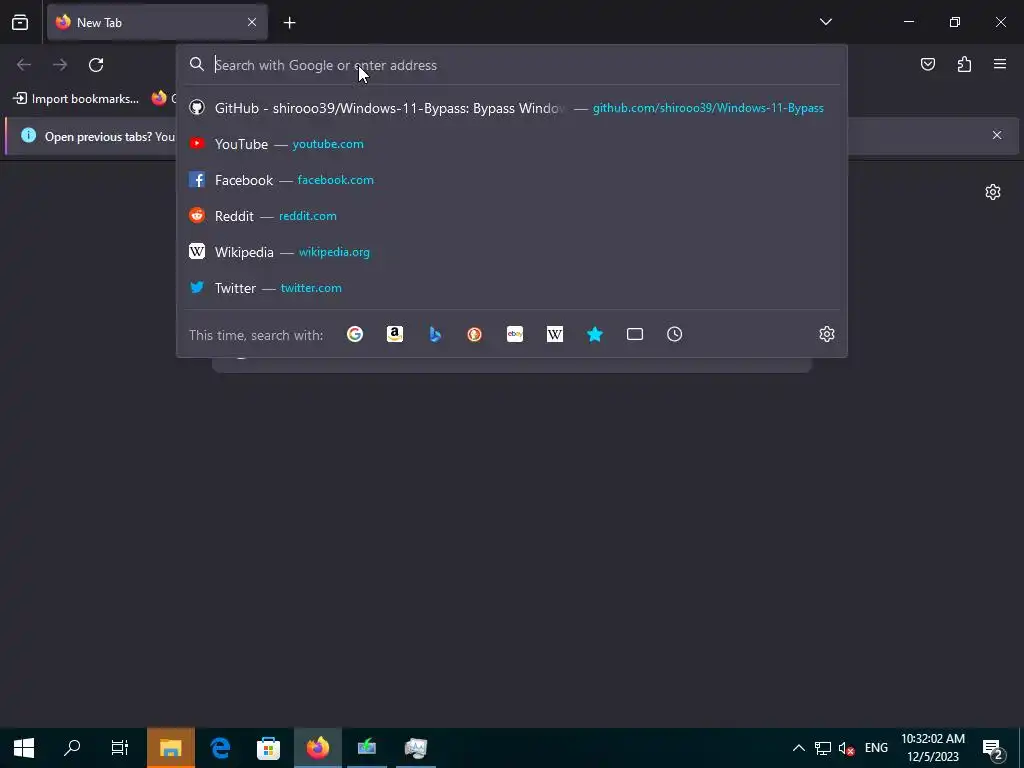Show hidden system tray icons
This screenshot has height=768, width=1024.
pyautogui.click(x=798, y=748)
